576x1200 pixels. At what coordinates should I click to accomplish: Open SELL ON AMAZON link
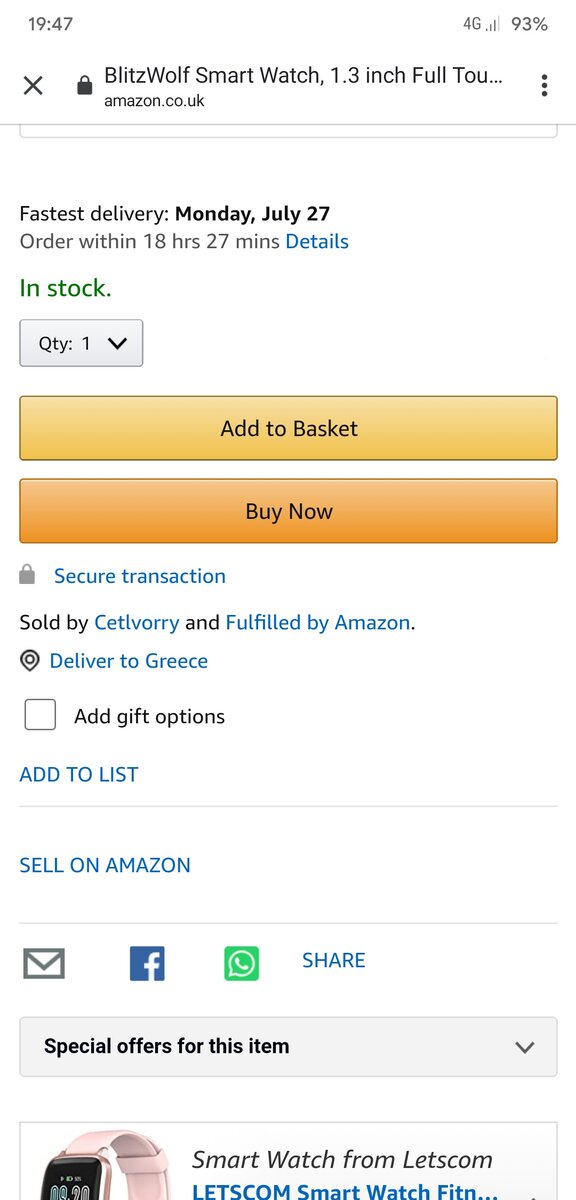pos(105,865)
